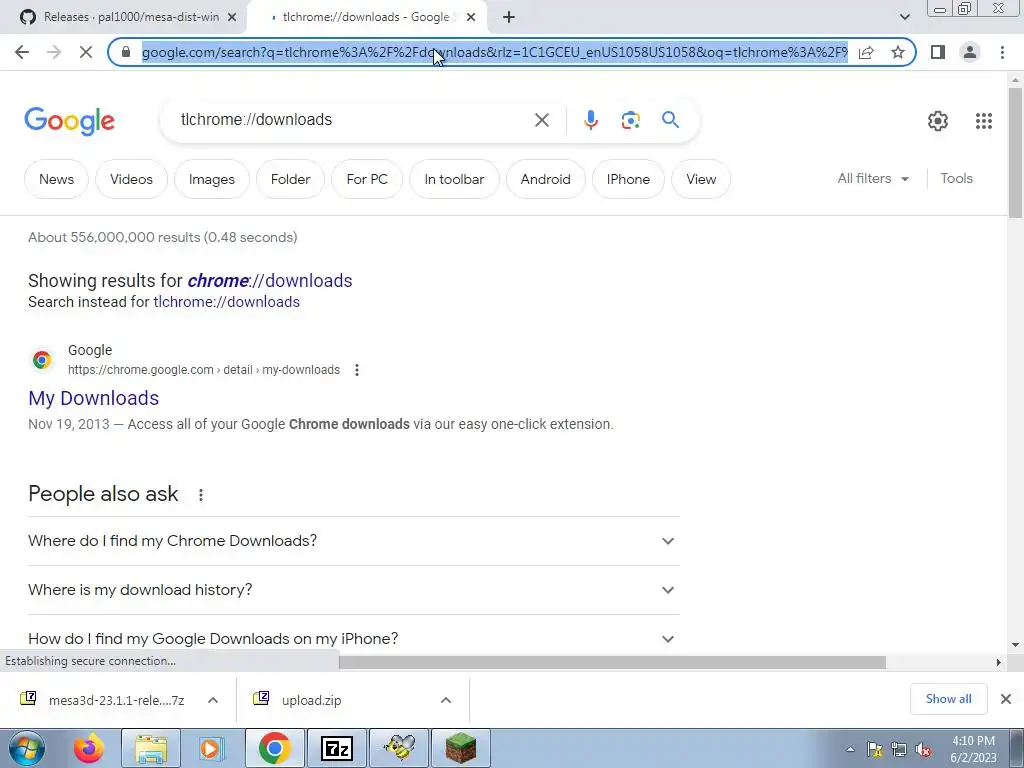Click the magnifier search button
Image resolution: width=1024 pixels, height=768 pixels.
670,120
